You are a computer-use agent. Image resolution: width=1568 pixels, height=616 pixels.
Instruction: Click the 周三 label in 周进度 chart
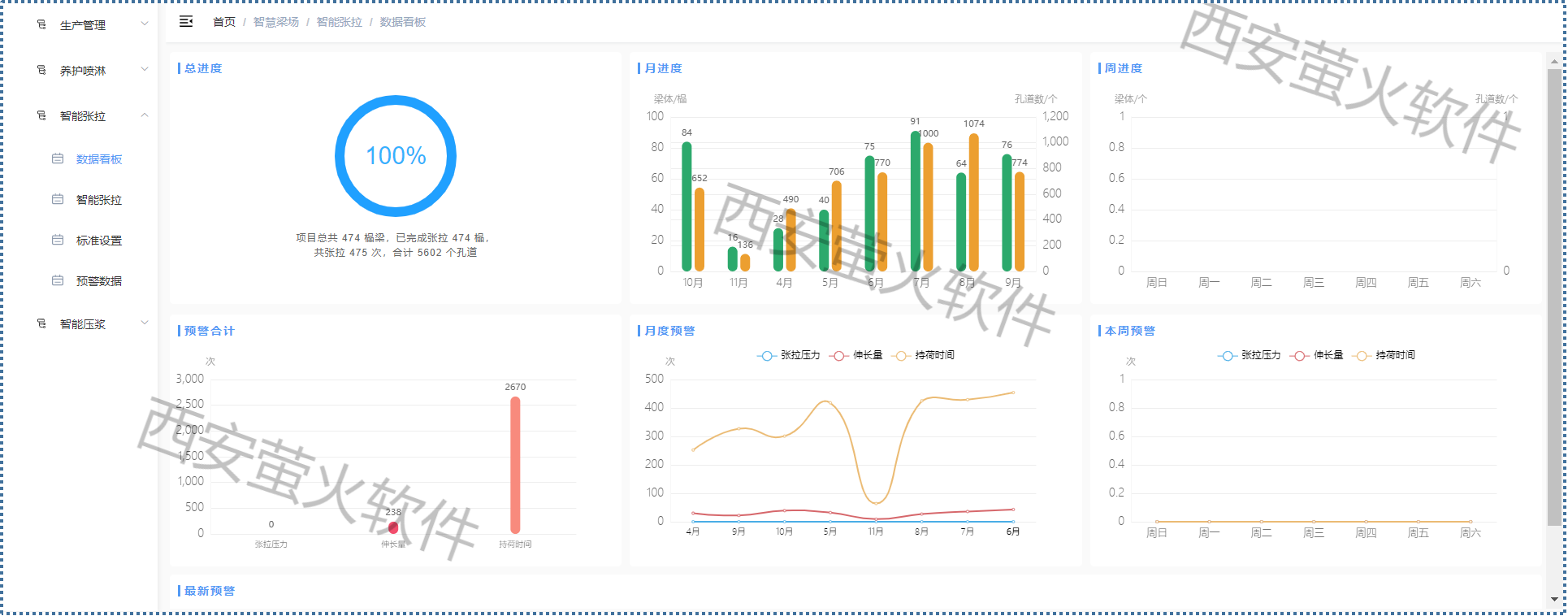tap(1314, 283)
